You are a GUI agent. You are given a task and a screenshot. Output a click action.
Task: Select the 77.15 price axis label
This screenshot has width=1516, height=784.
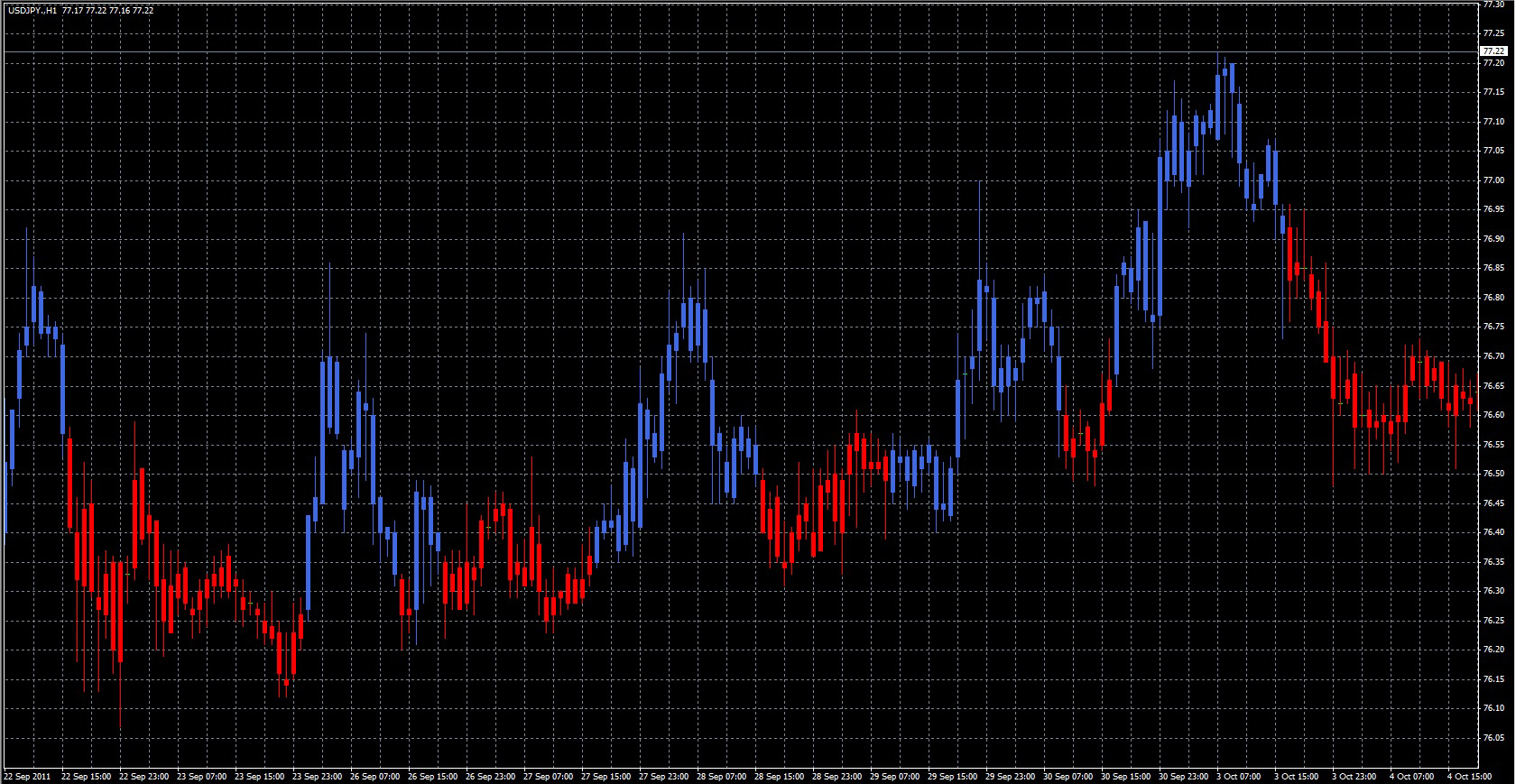click(x=1493, y=92)
